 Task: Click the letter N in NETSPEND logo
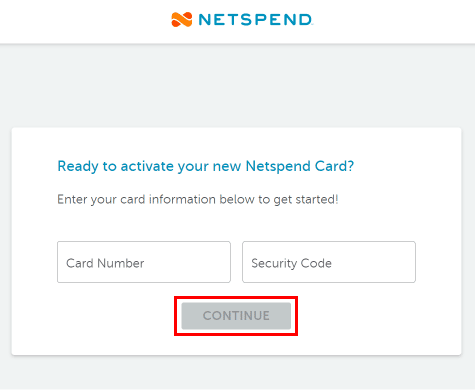[205, 20]
